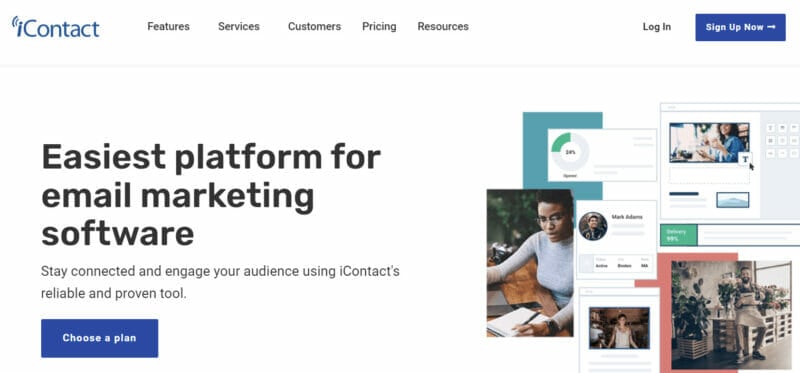
Task: Open the Features menu
Action: coord(168,27)
